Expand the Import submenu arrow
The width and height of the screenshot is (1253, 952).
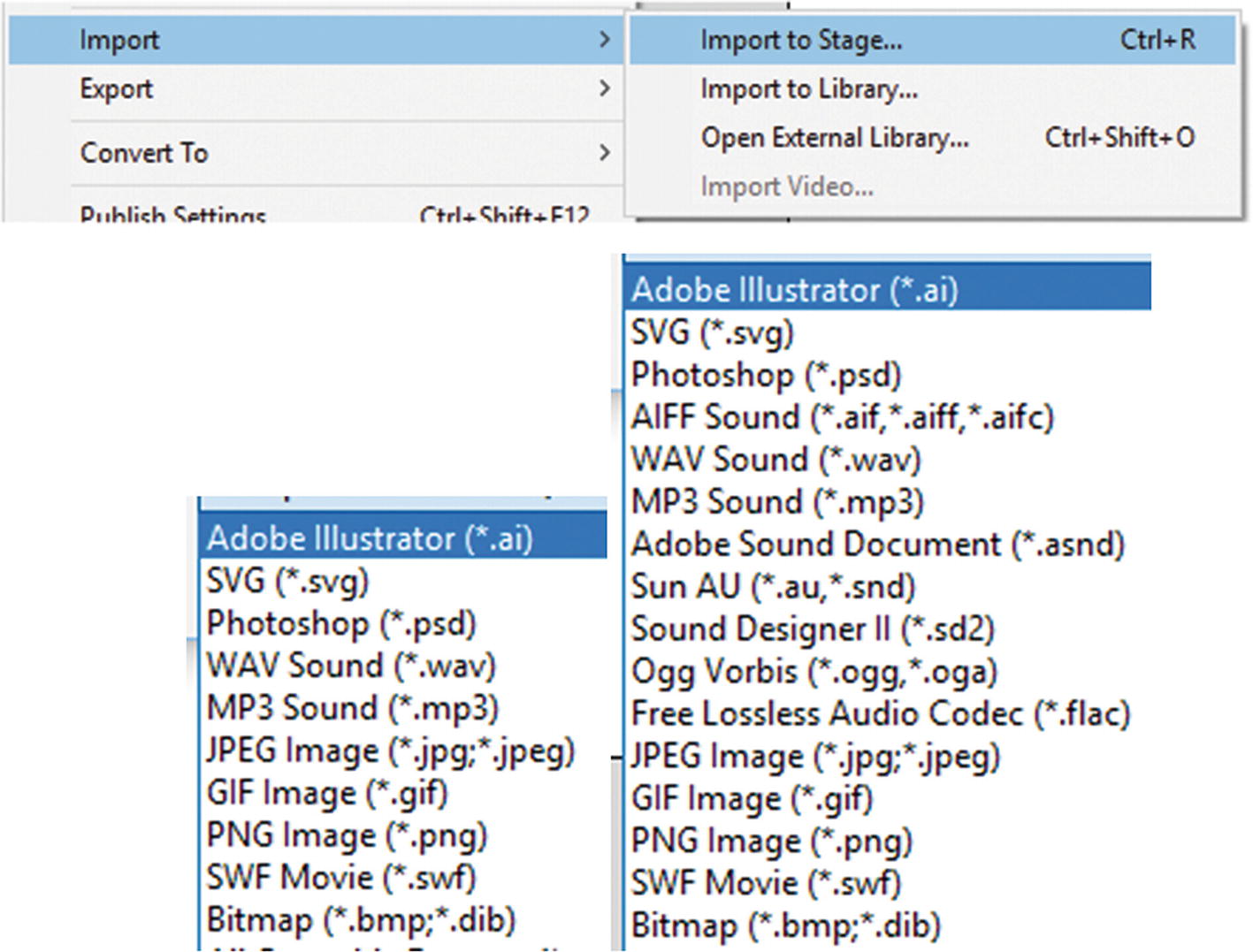pos(604,40)
